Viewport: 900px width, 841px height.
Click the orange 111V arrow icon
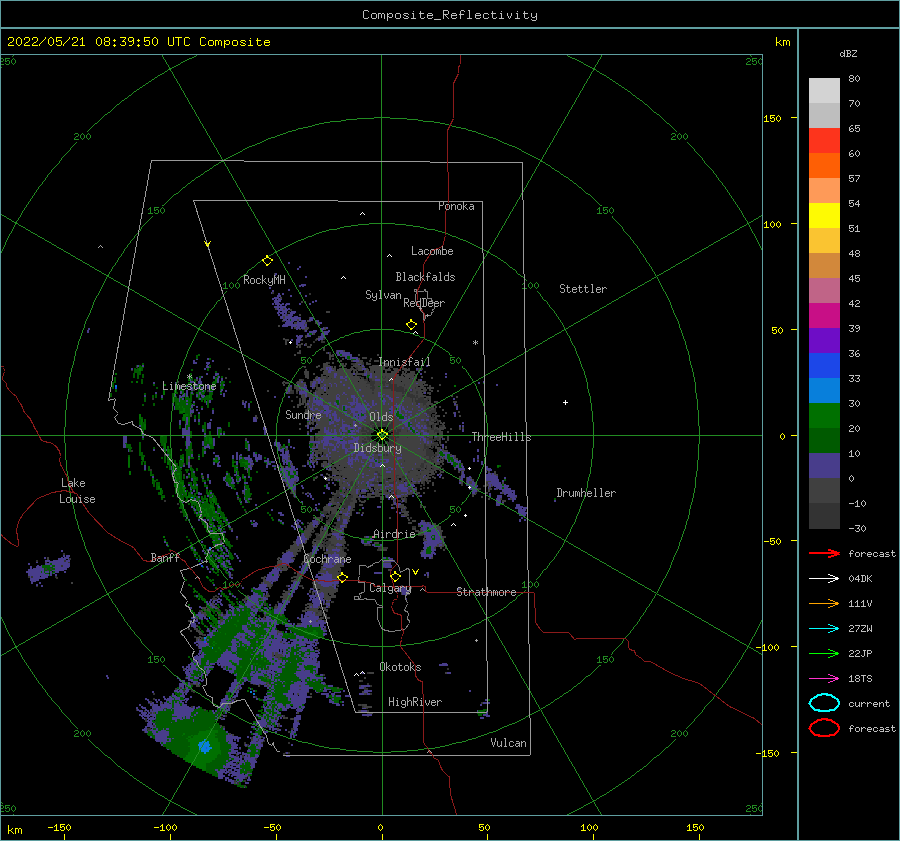(x=824, y=603)
